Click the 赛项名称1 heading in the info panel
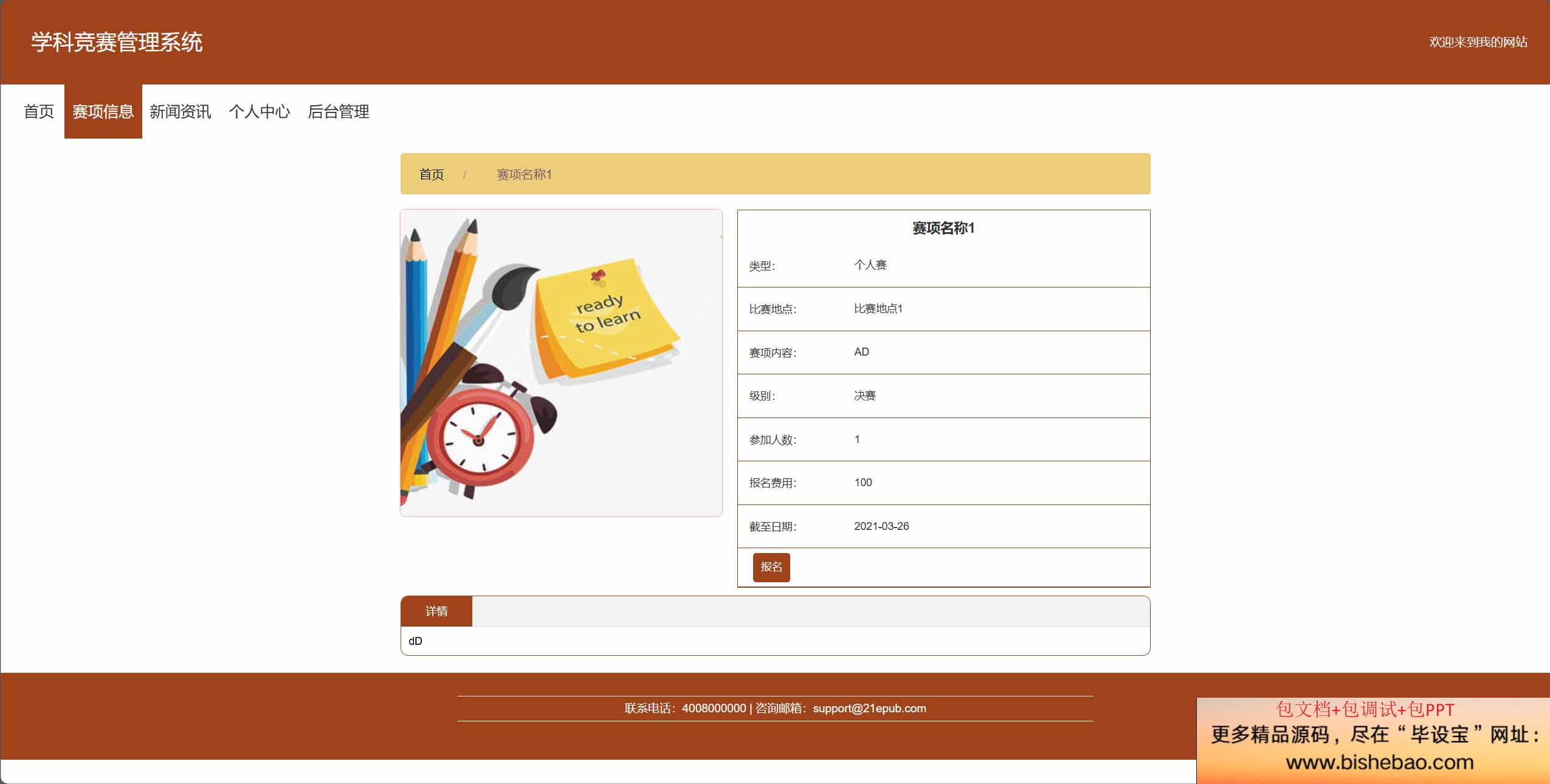 point(943,229)
